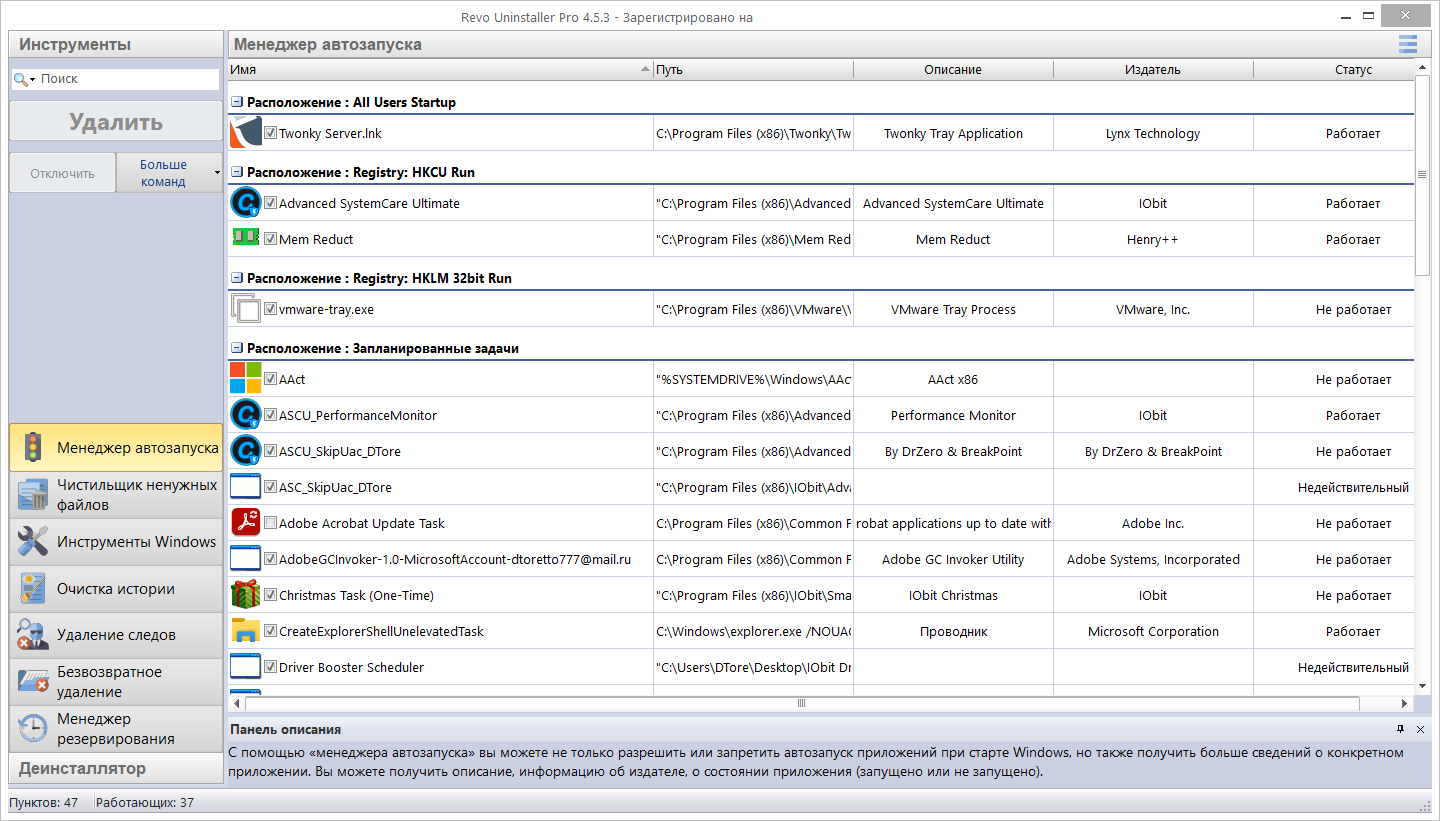Screen dimensions: 1440x821
Task: Click the Advanced SystemCare Ultimate row icon
Action: click(245, 203)
